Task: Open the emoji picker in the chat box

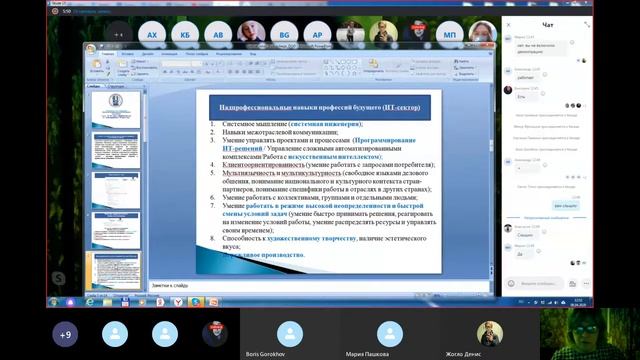Action: 511,283
